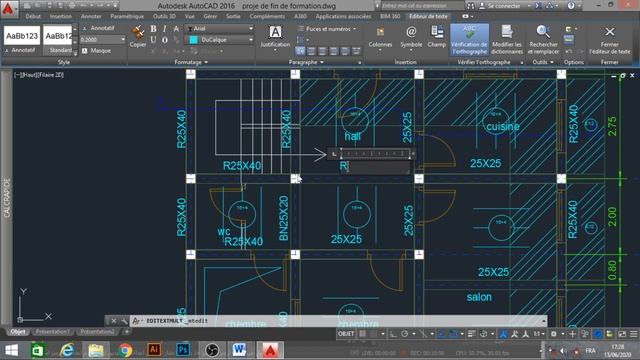Click the [-][Haut][Filaire 2D] viewport label
This screenshot has width=640, height=360.
[x=39, y=75]
